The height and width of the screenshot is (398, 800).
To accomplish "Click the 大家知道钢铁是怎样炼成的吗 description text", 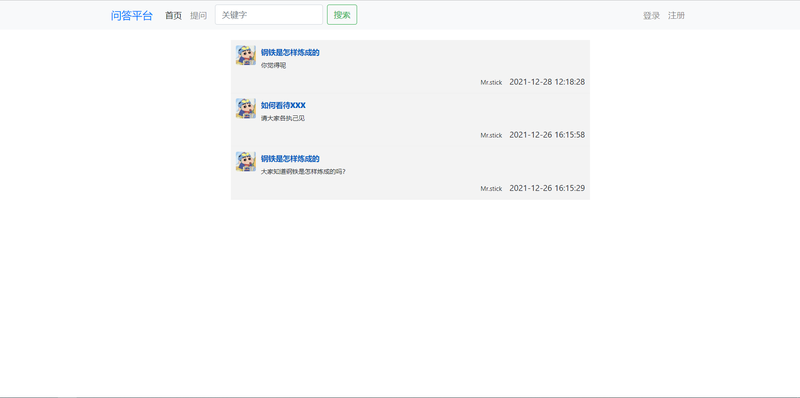I will (303, 171).
